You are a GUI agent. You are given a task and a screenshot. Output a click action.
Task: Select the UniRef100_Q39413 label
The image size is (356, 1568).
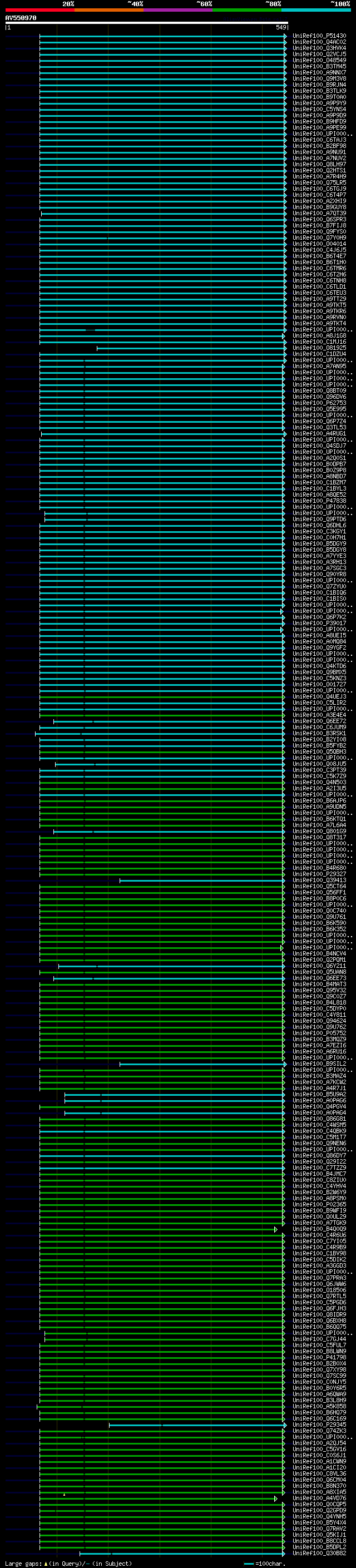coord(319,880)
